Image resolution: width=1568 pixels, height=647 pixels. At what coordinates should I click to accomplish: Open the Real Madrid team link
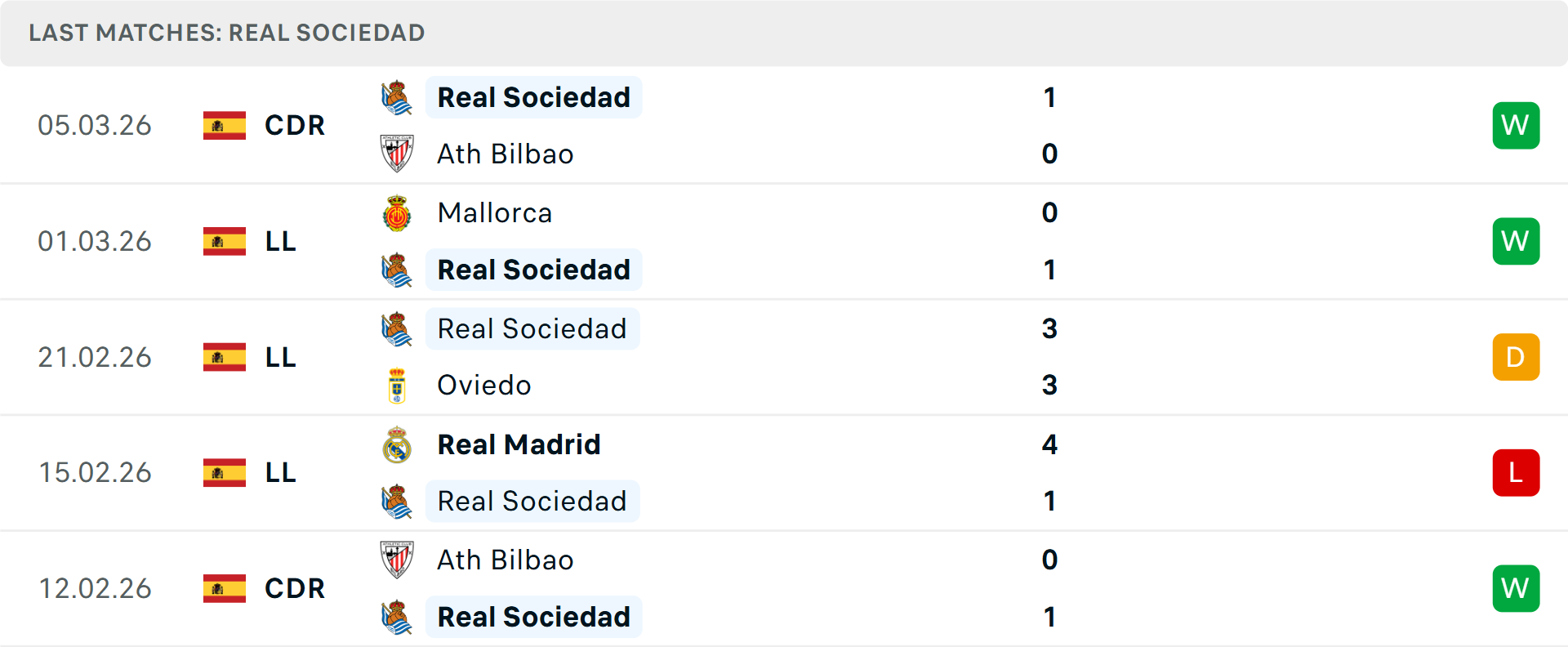(519, 445)
